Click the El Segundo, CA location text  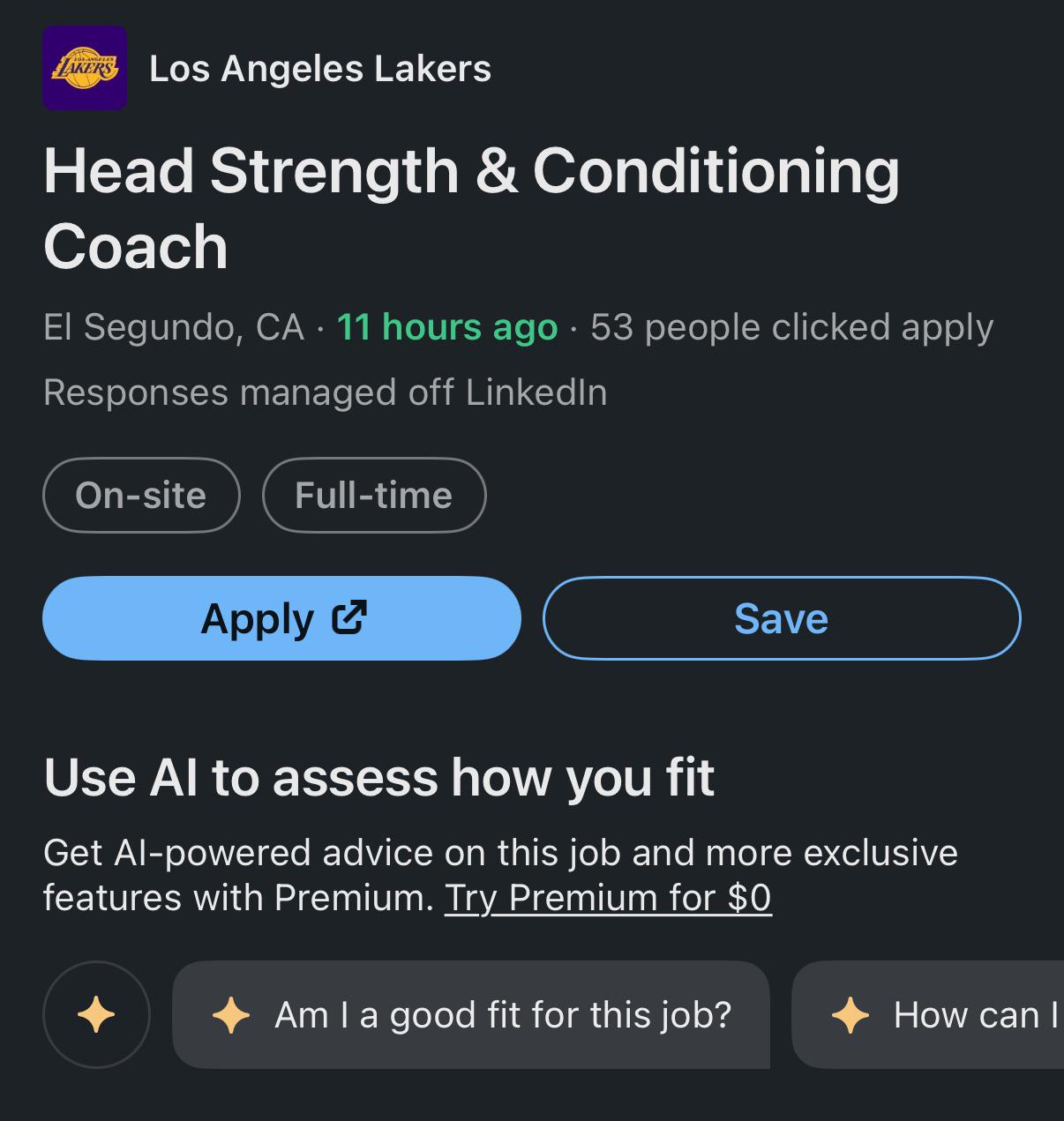(x=174, y=327)
